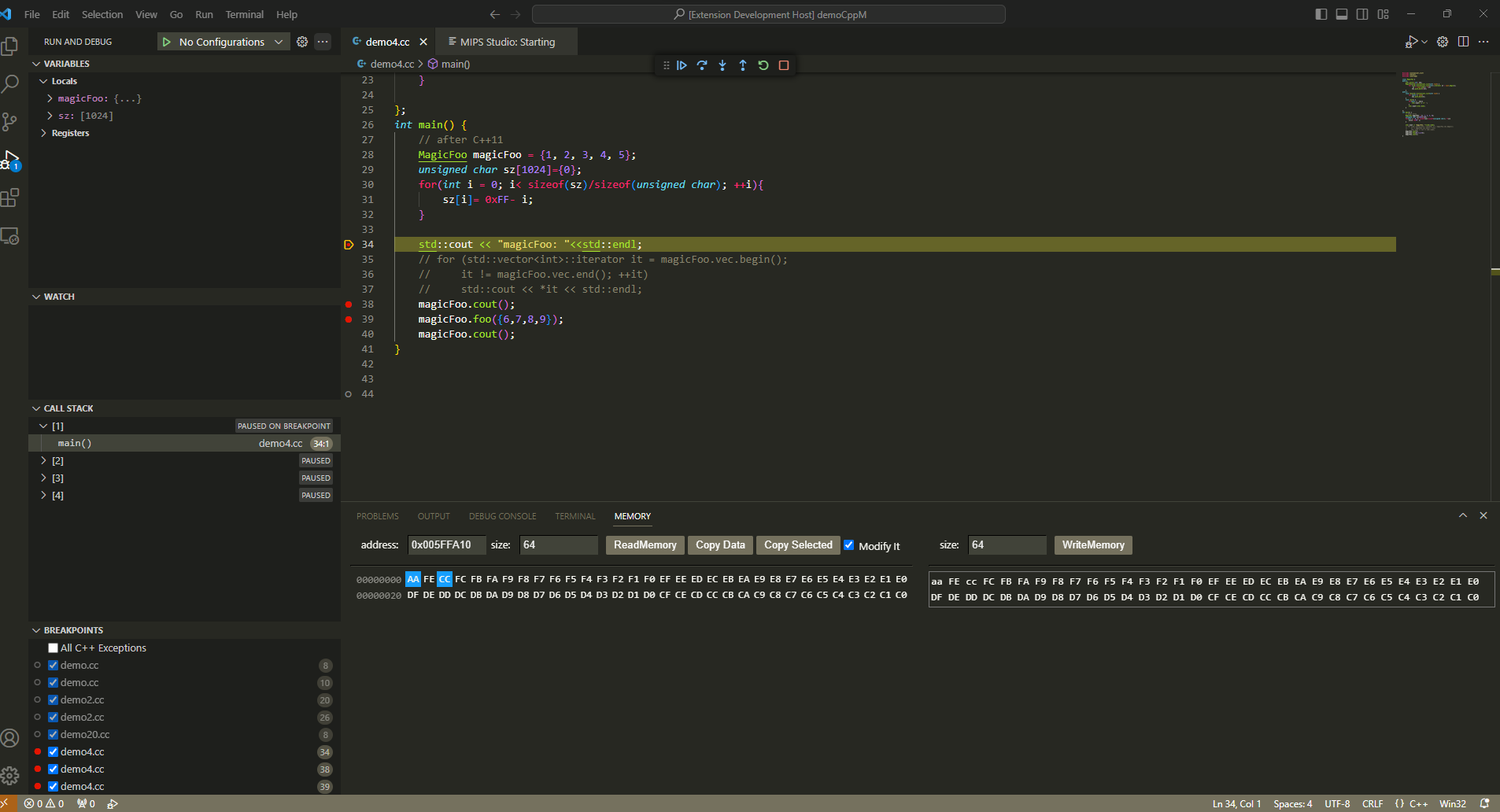Click Continue in the debug toolbar
Image resolution: width=1500 pixels, height=812 pixels.
tap(682, 65)
